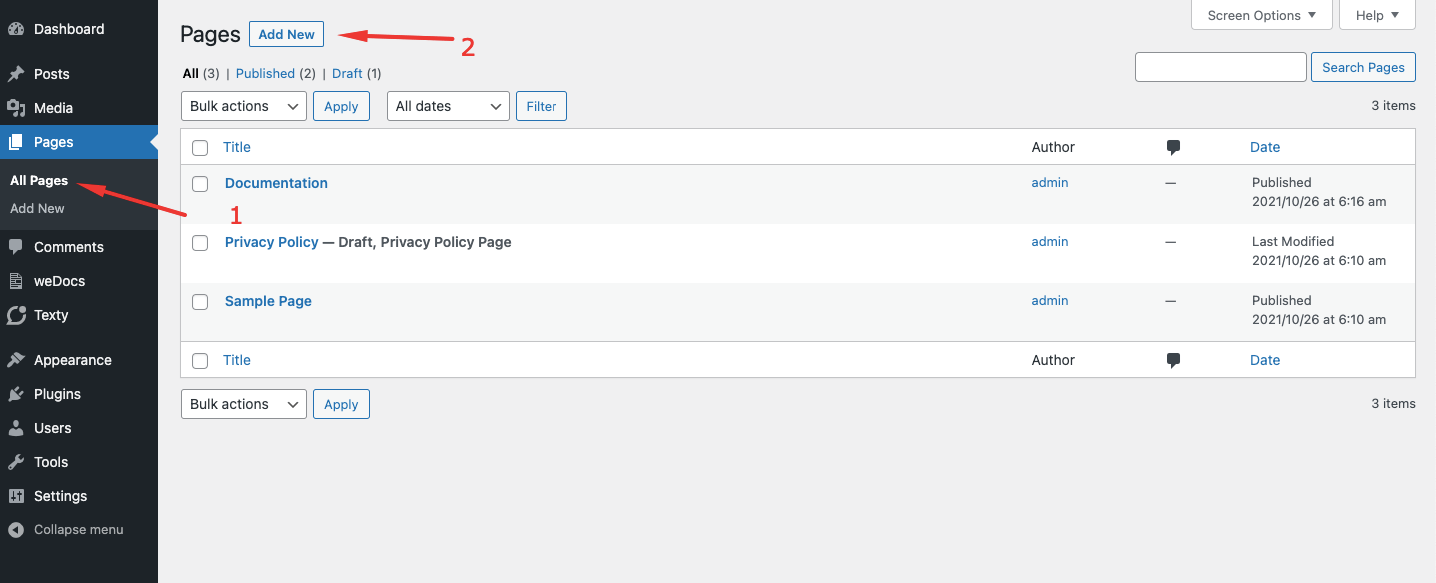Open the Sample Page link
1436x583 pixels.
pos(267,300)
